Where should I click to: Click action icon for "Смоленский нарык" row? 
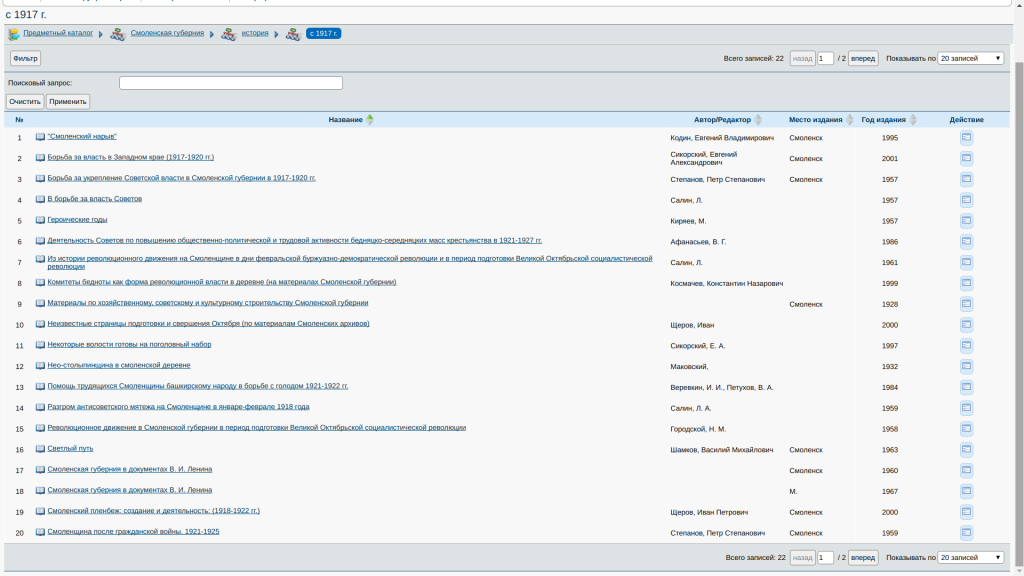[966, 138]
